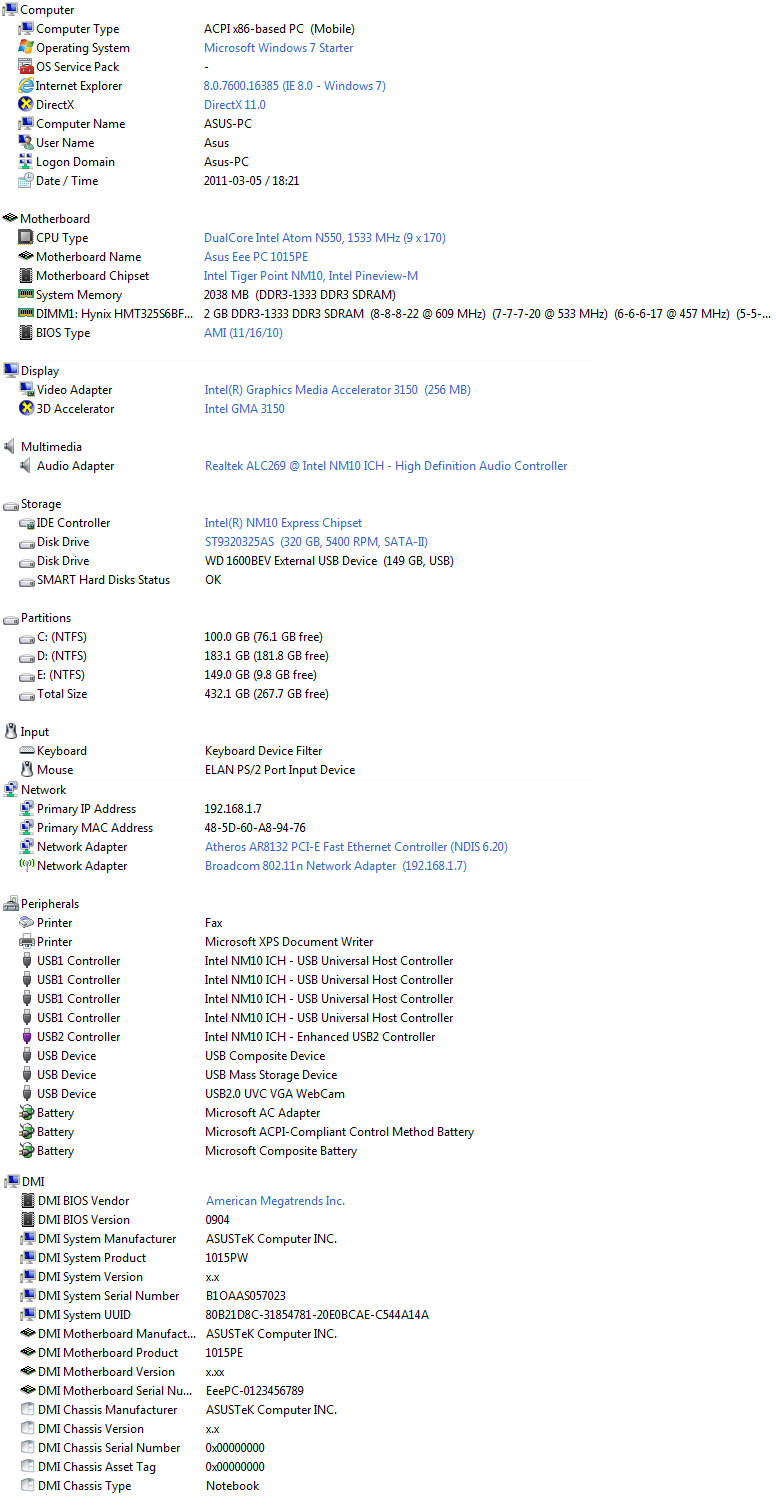
Task: Select the Mouse row label
Action: (x=55, y=769)
